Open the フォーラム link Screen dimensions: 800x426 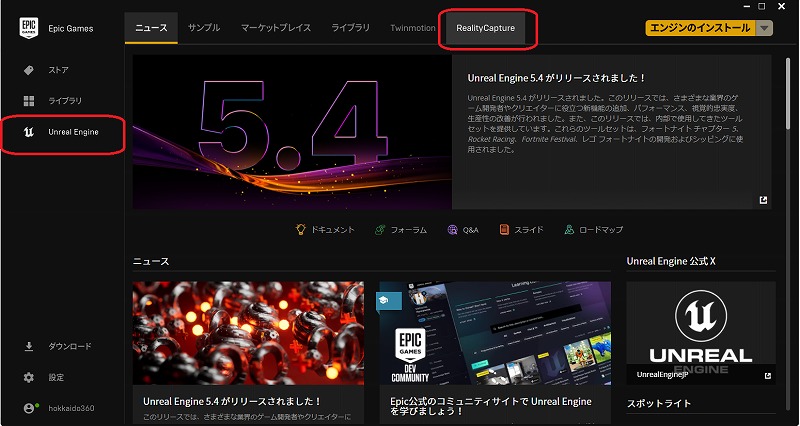click(409, 230)
